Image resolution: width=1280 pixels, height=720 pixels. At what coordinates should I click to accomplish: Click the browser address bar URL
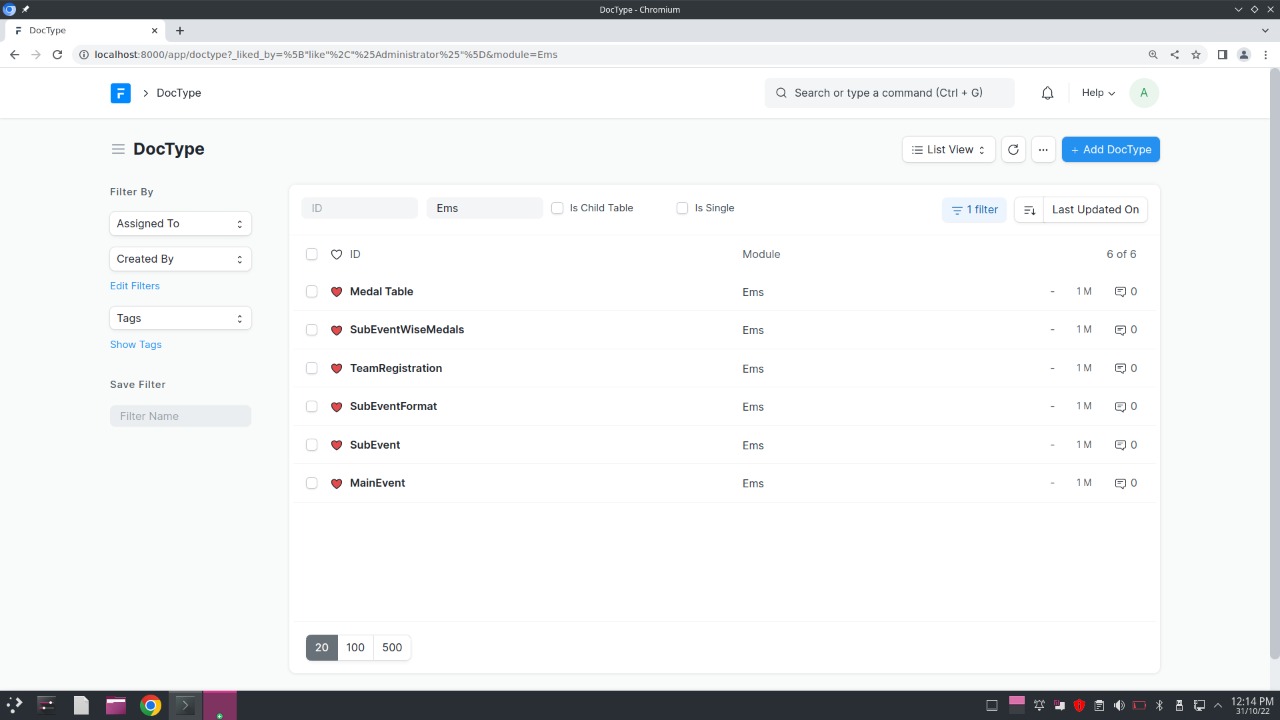click(x=325, y=55)
